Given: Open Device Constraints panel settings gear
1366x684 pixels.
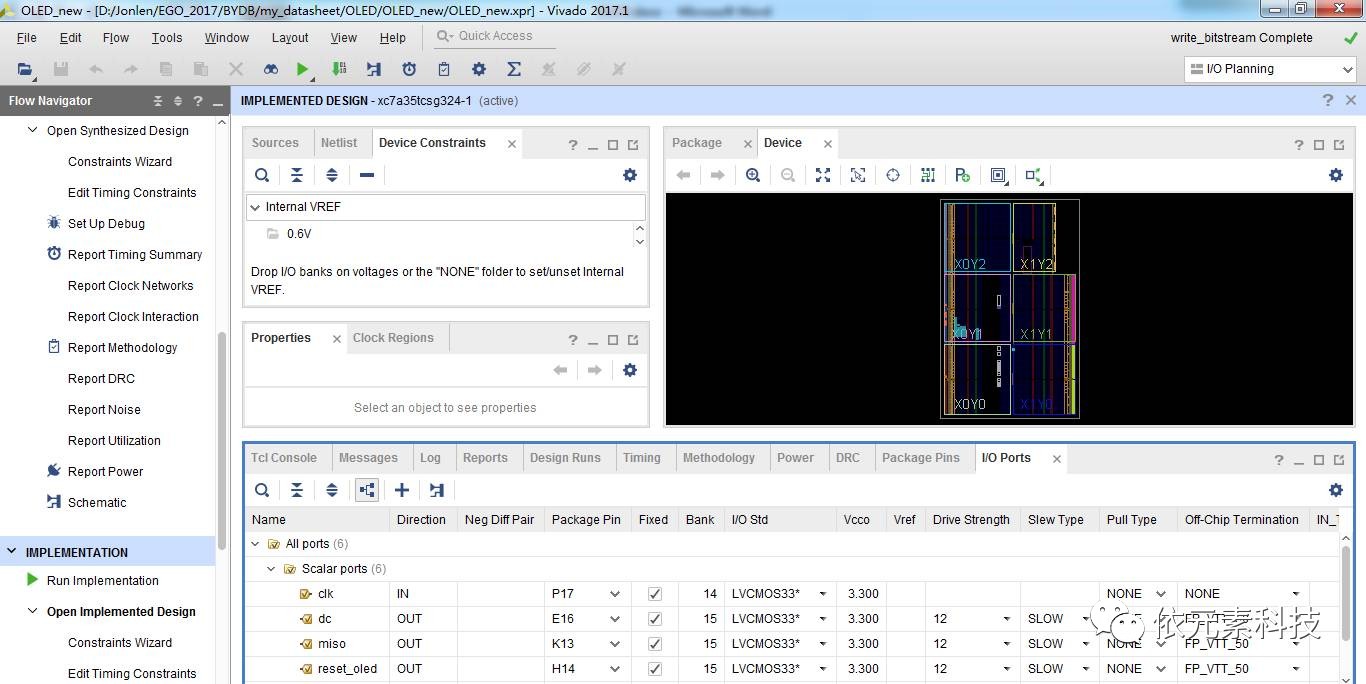Looking at the screenshot, I should pyautogui.click(x=629, y=175).
